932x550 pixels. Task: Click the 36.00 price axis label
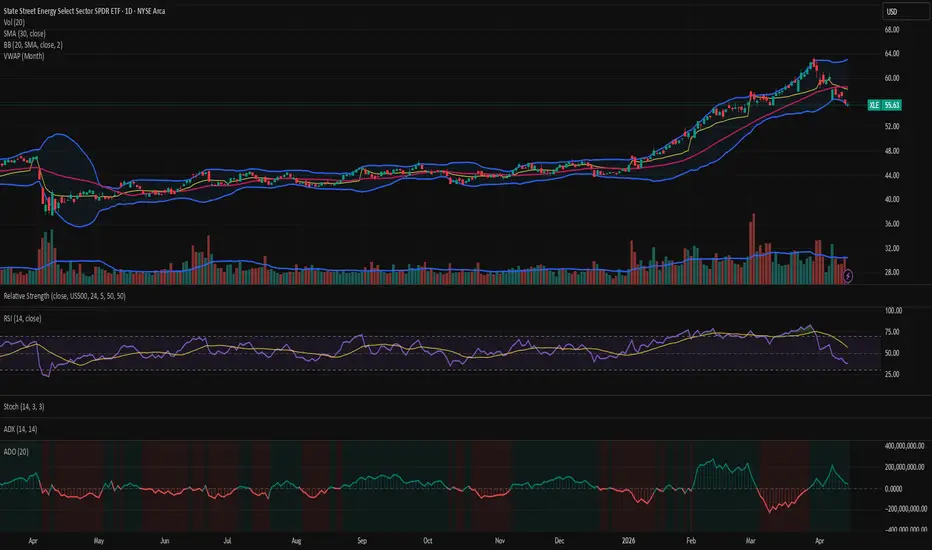pyautogui.click(x=892, y=224)
